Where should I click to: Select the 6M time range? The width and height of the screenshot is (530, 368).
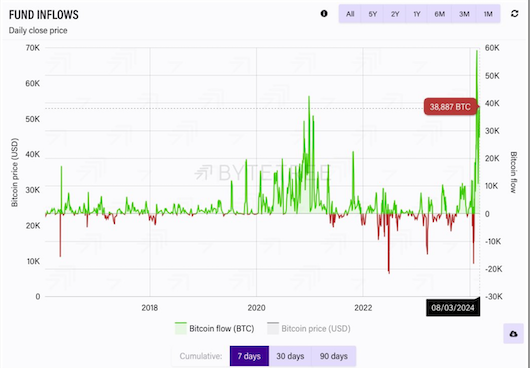[439, 14]
